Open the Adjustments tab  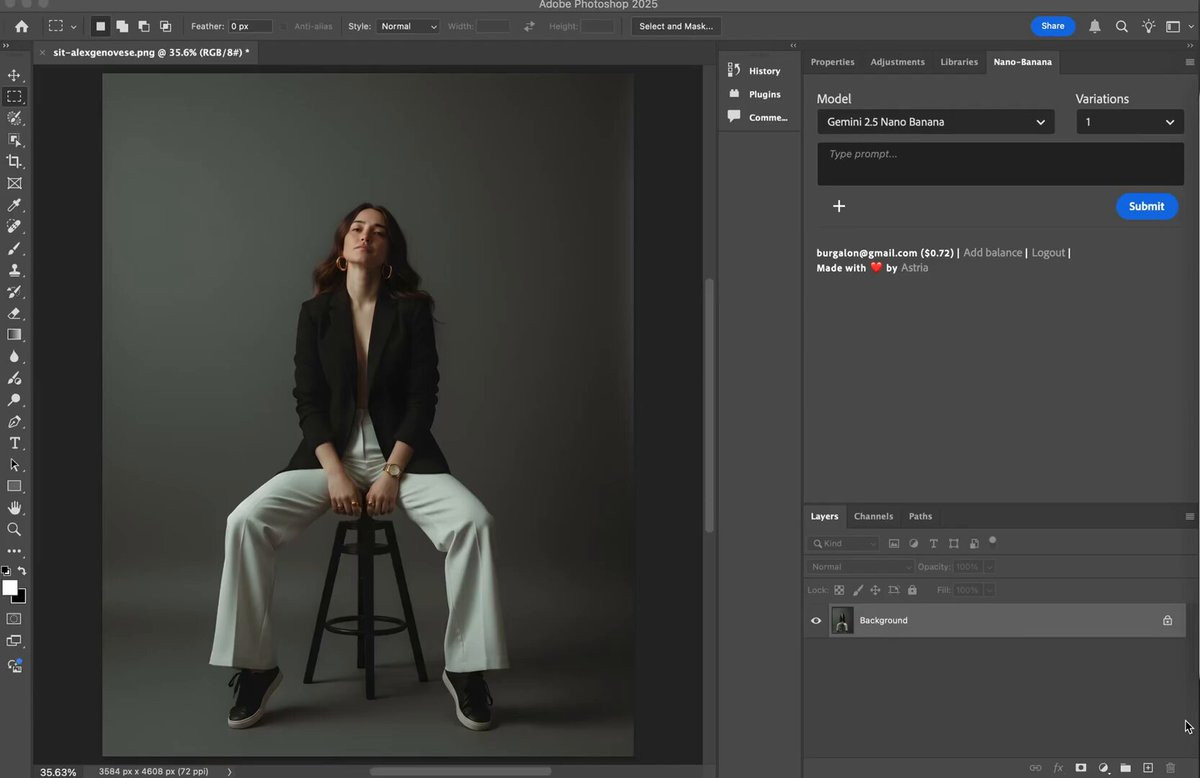897,62
